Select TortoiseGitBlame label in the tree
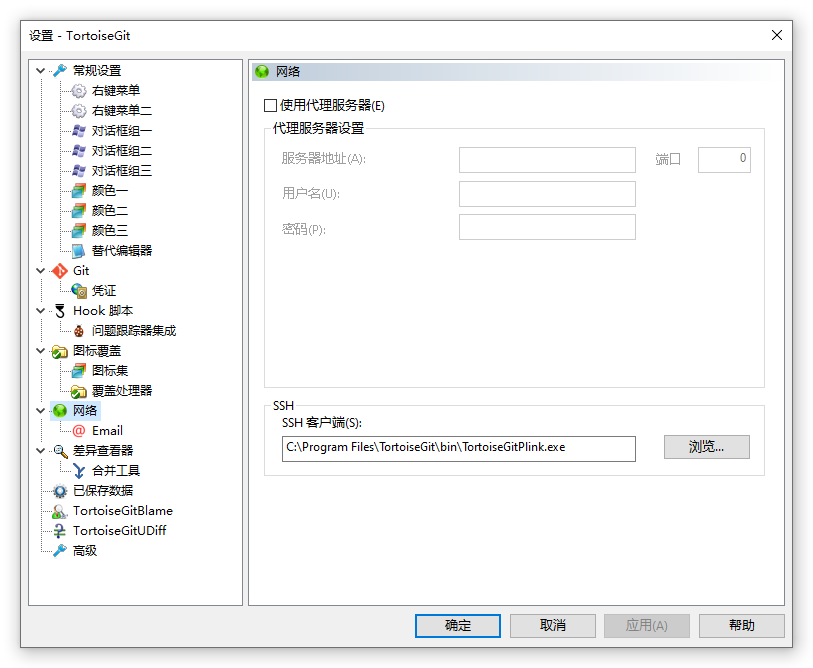The width and height of the screenshot is (813, 668). point(123,511)
